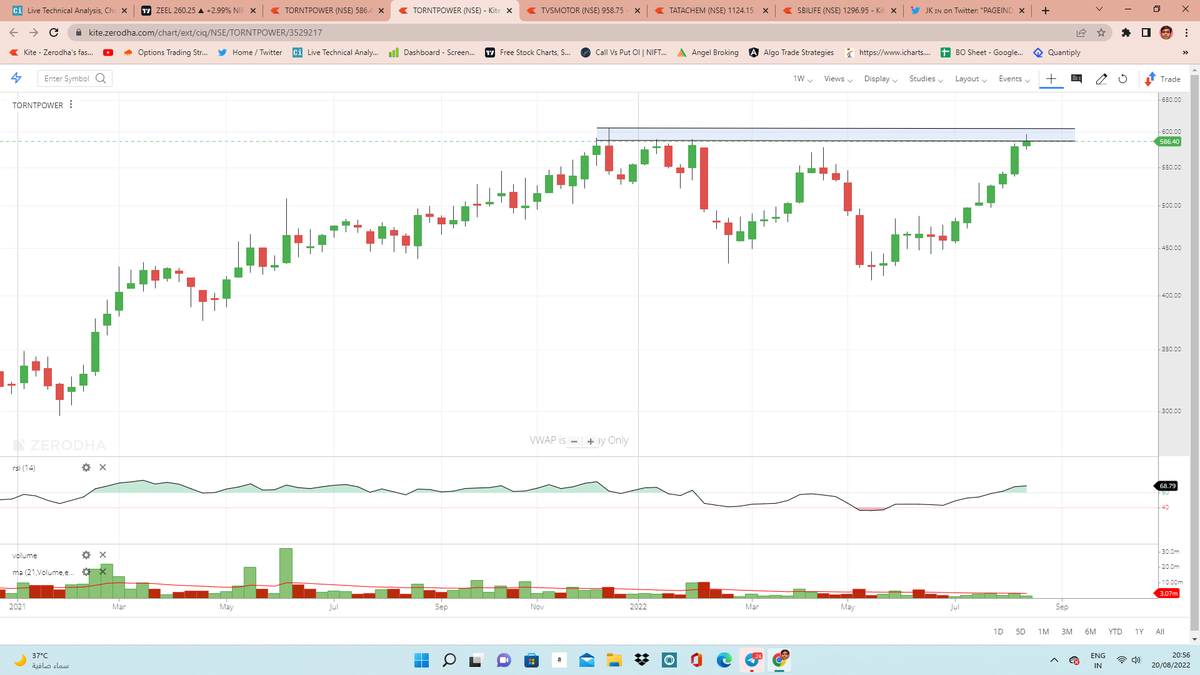Open the taskbar weather widget
Image resolution: width=1200 pixels, height=675 pixels.
(x=42, y=659)
